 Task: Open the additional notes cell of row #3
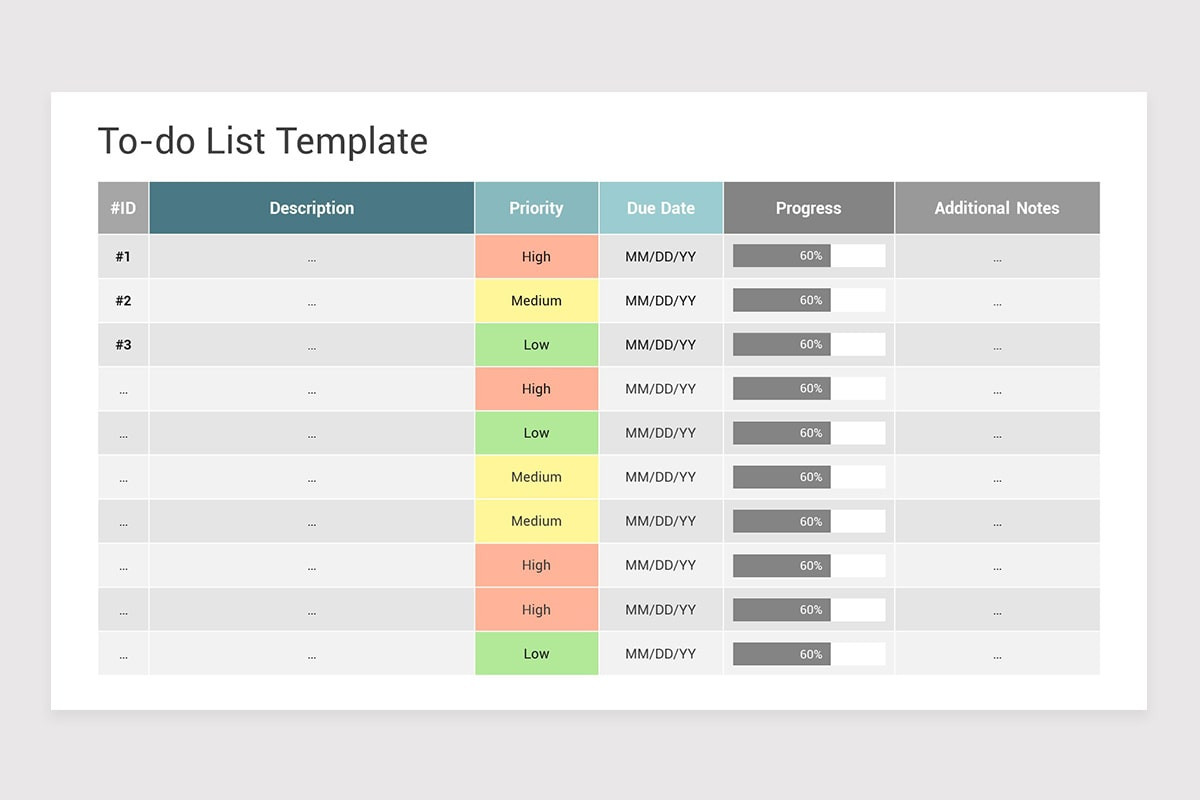pyautogui.click(x=997, y=344)
